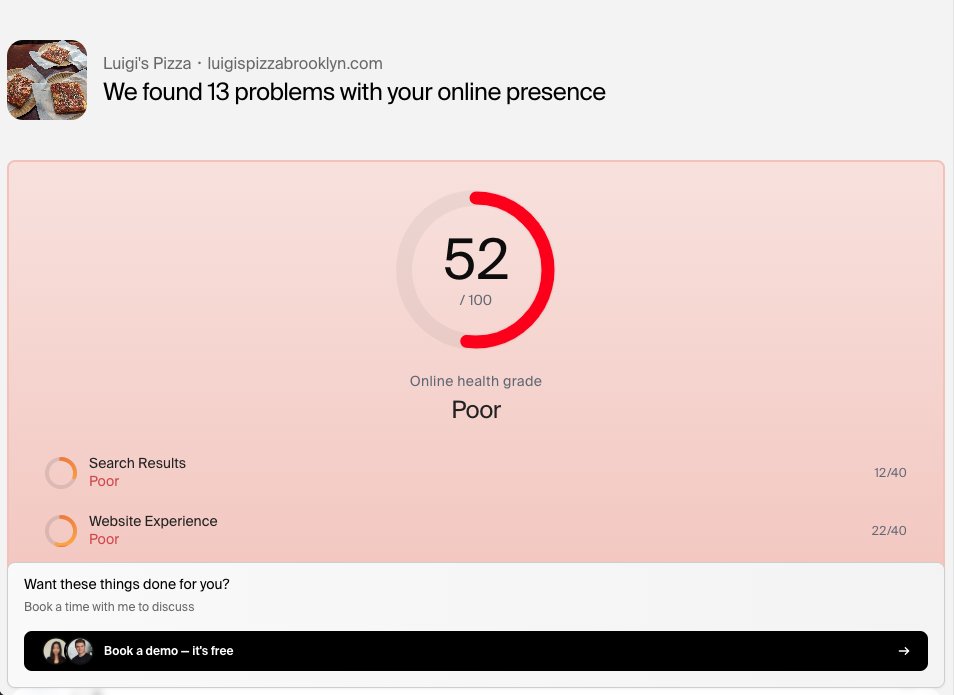954x695 pixels.
Task: Open the Website Experience category row
Action: [x=476, y=530]
